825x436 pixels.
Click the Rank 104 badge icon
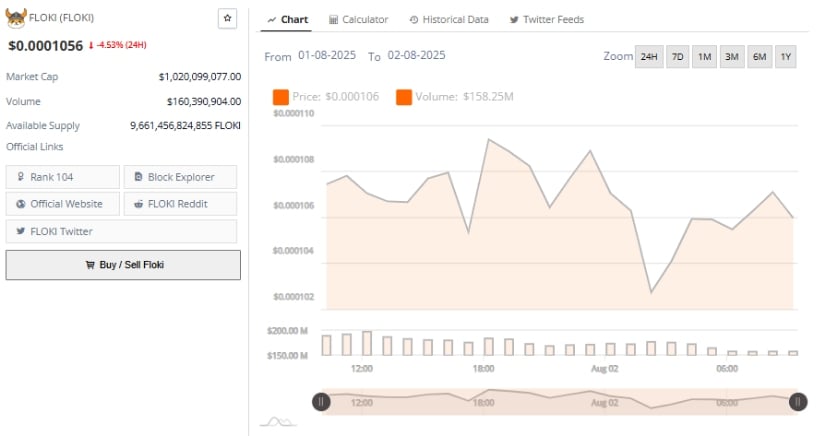point(21,177)
